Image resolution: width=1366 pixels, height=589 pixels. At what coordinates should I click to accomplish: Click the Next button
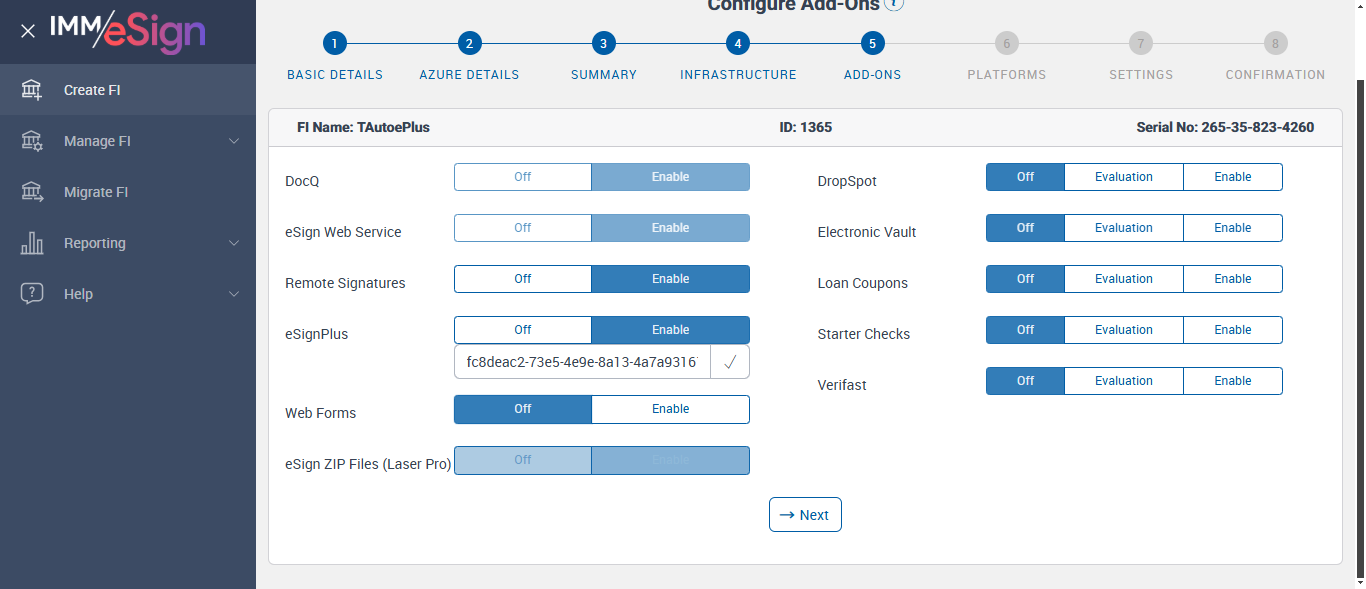(805, 515)
